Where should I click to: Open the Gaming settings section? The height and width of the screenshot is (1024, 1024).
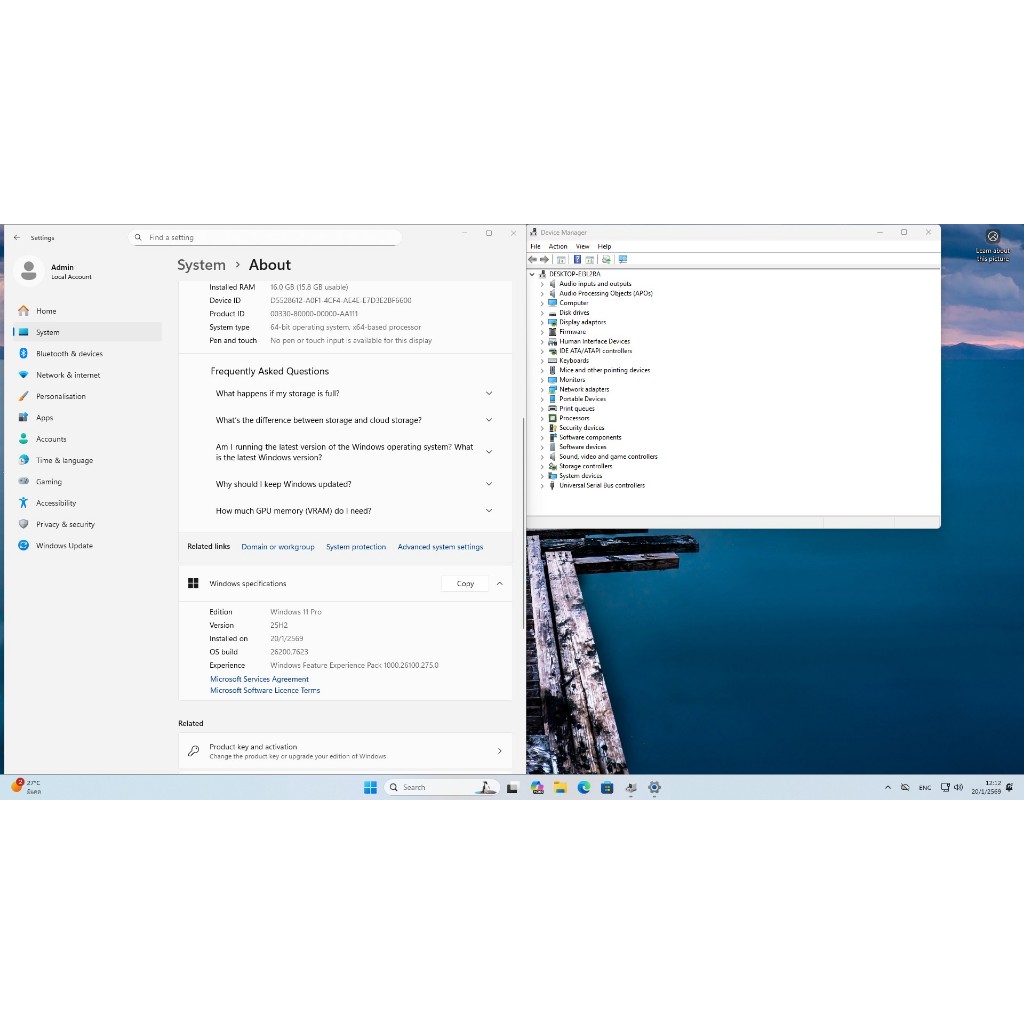click(49, 482)
